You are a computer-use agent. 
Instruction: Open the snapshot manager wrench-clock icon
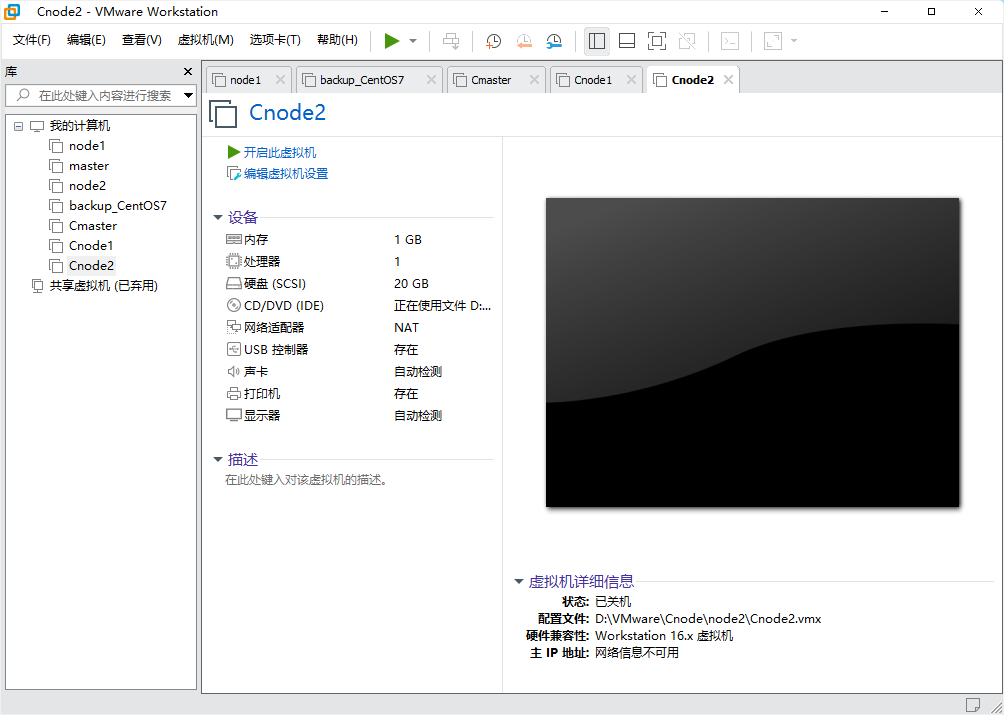click(x=554, y=41)
